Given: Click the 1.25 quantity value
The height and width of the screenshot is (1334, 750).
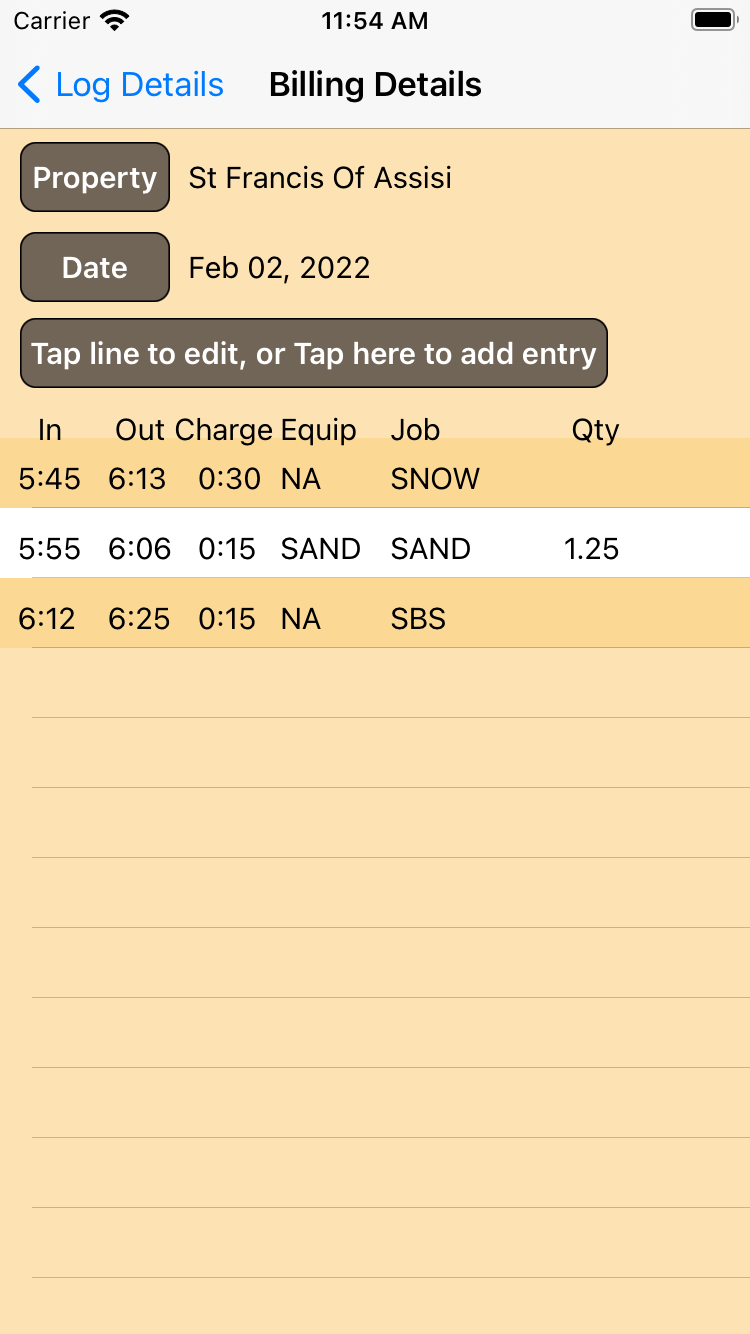Looking at the screenshot, I should coord(592,549).
